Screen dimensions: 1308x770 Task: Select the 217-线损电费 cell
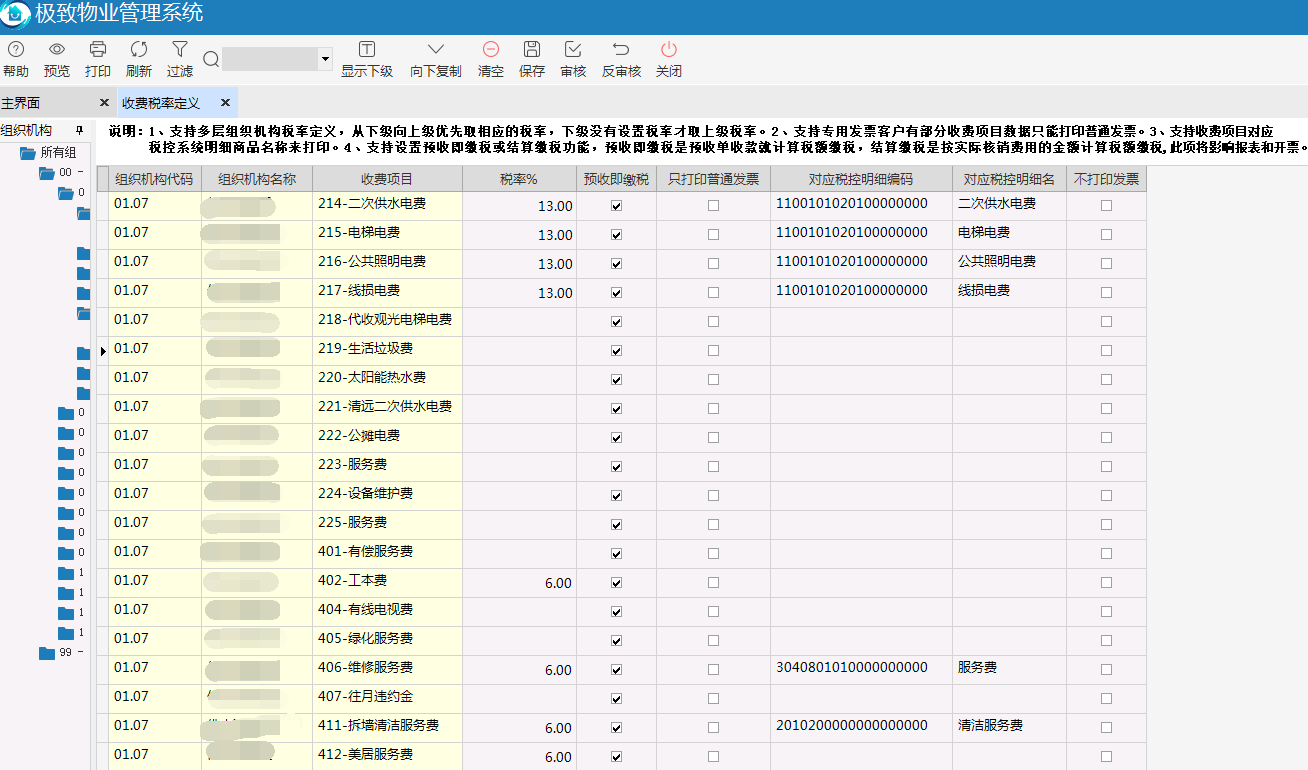pos(387,293)
